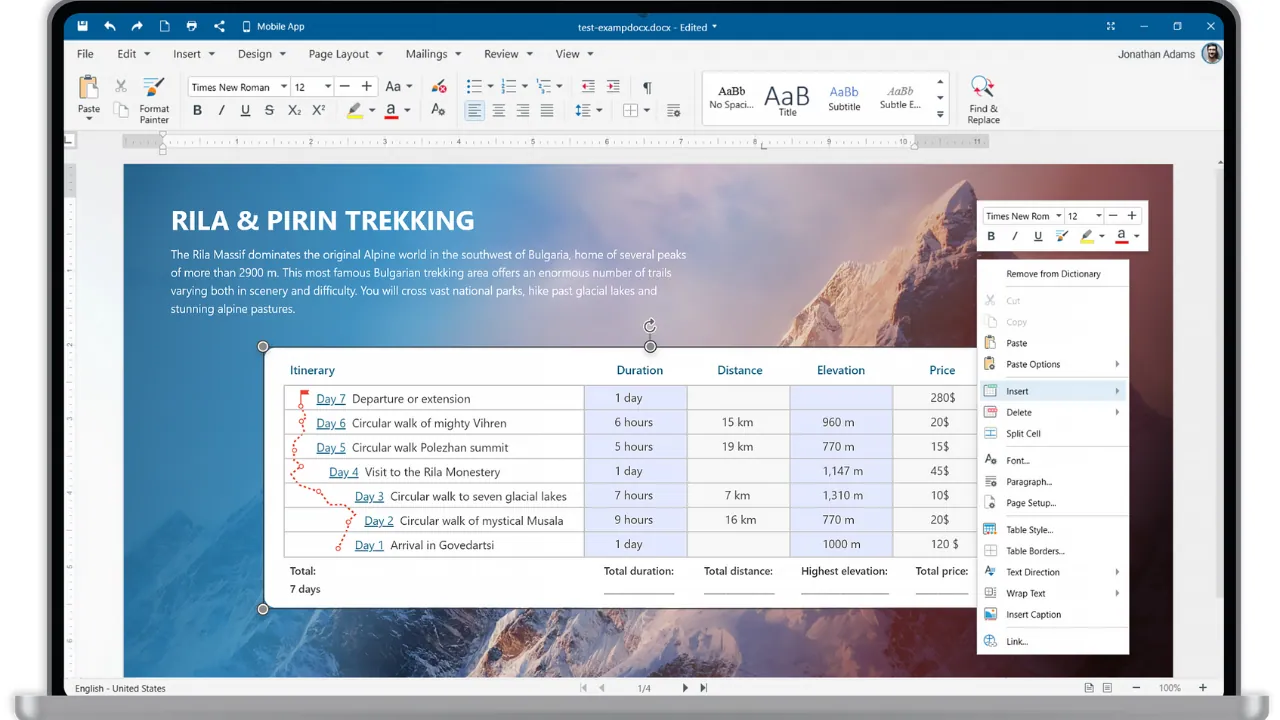Undo the last action in title bar

(110, 27)
